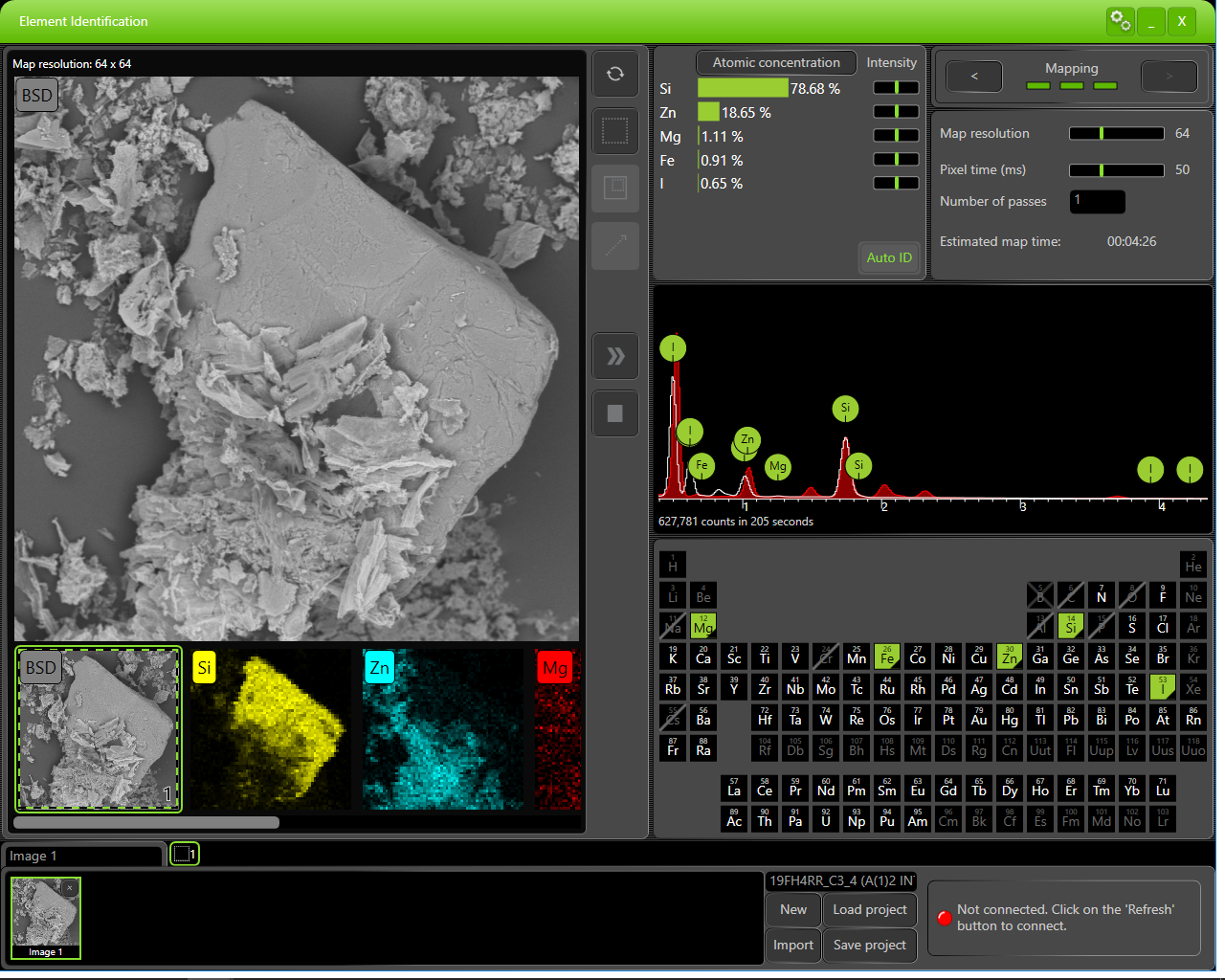Screen dimensions: 1225x980
Task: Click the double-chevron start mapping icon
Action: point(614,356)
